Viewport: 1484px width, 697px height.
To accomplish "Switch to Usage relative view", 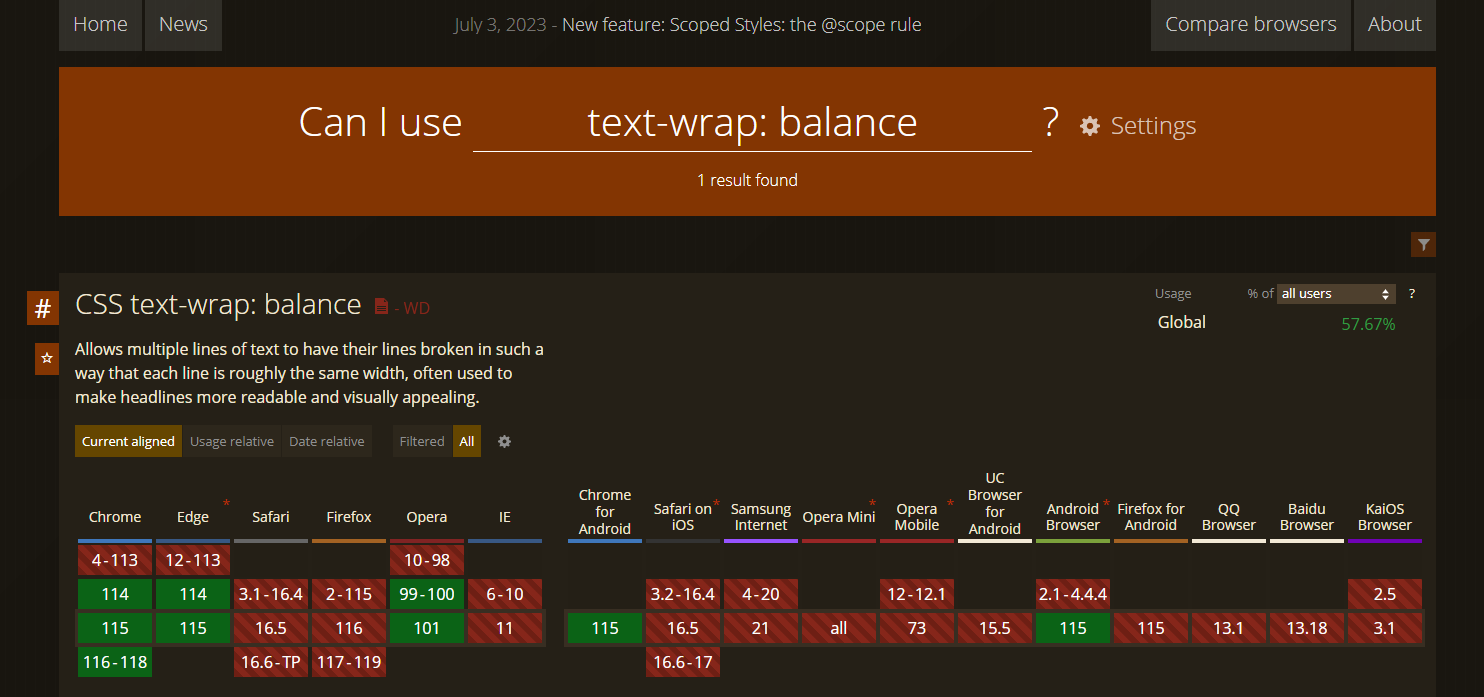I will (x=232, y=441).
